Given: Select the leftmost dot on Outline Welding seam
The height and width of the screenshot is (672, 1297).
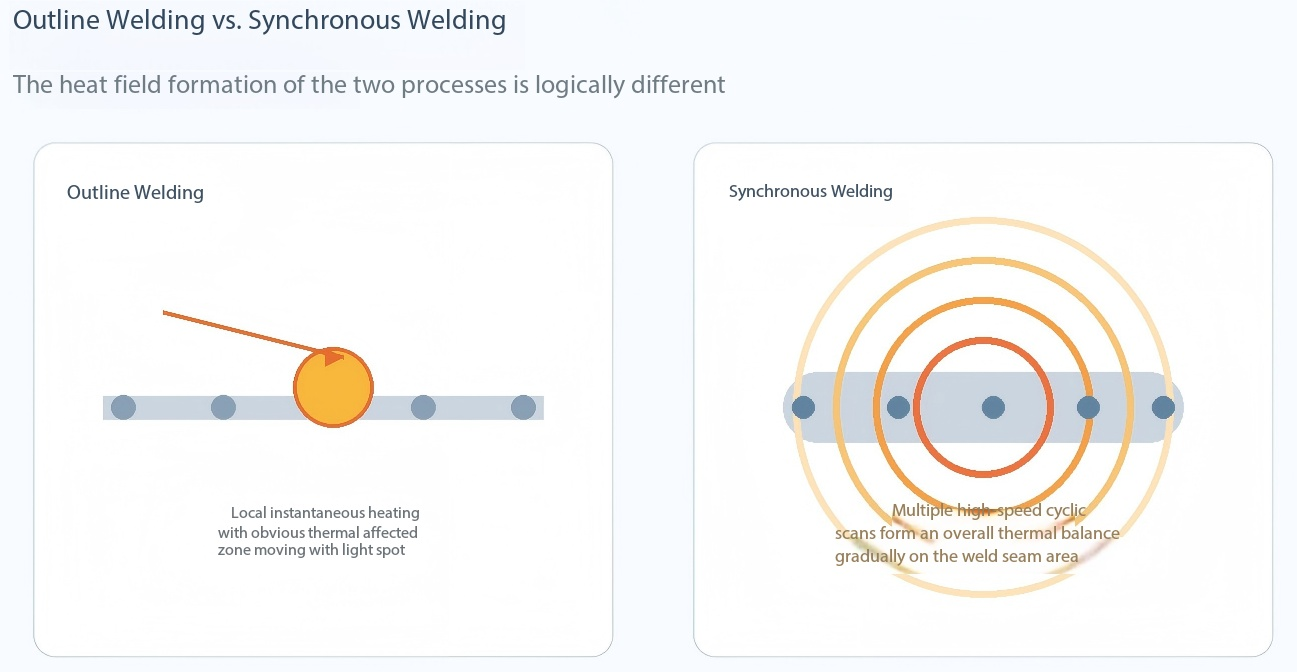Looking at the screenshot, I should [123, 407].
